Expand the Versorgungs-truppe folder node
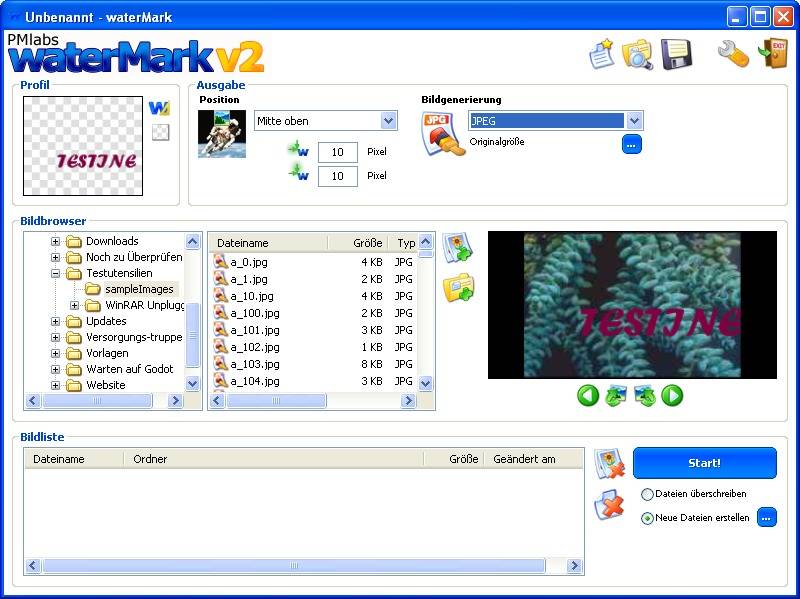 pos(55,337)
